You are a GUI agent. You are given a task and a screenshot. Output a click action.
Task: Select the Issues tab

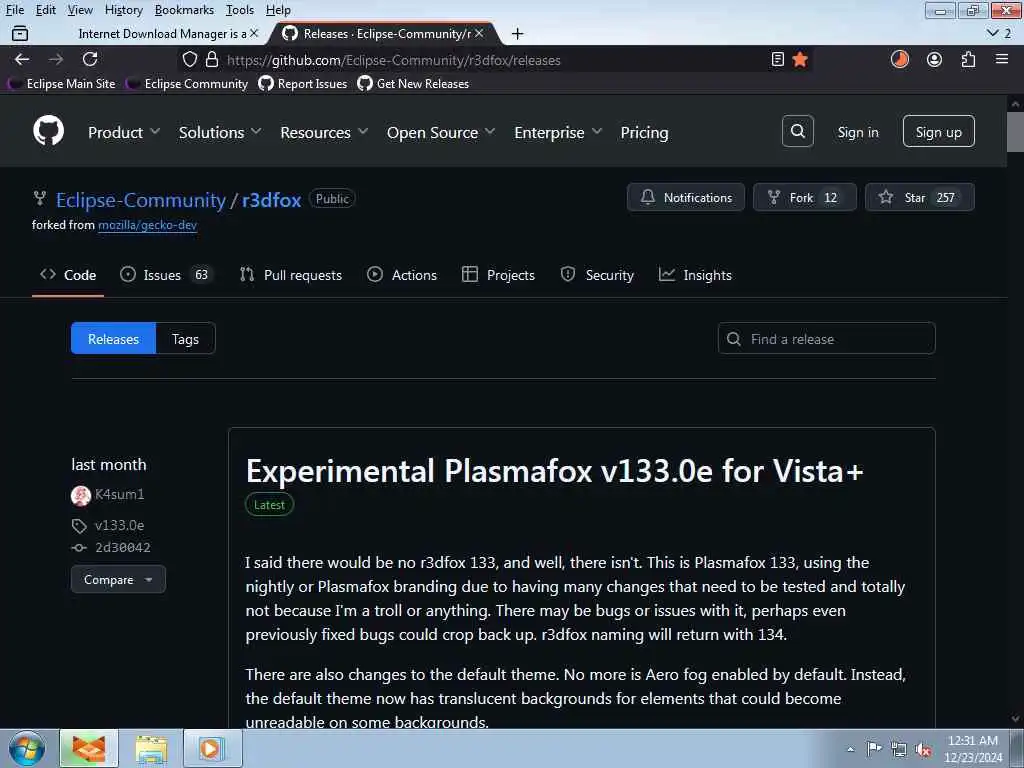pos(165,275)
